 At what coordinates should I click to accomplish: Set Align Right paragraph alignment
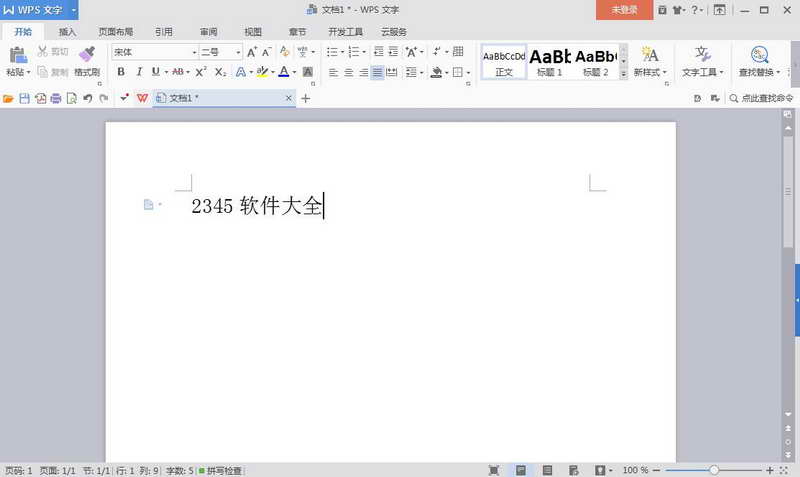[363, 72]
